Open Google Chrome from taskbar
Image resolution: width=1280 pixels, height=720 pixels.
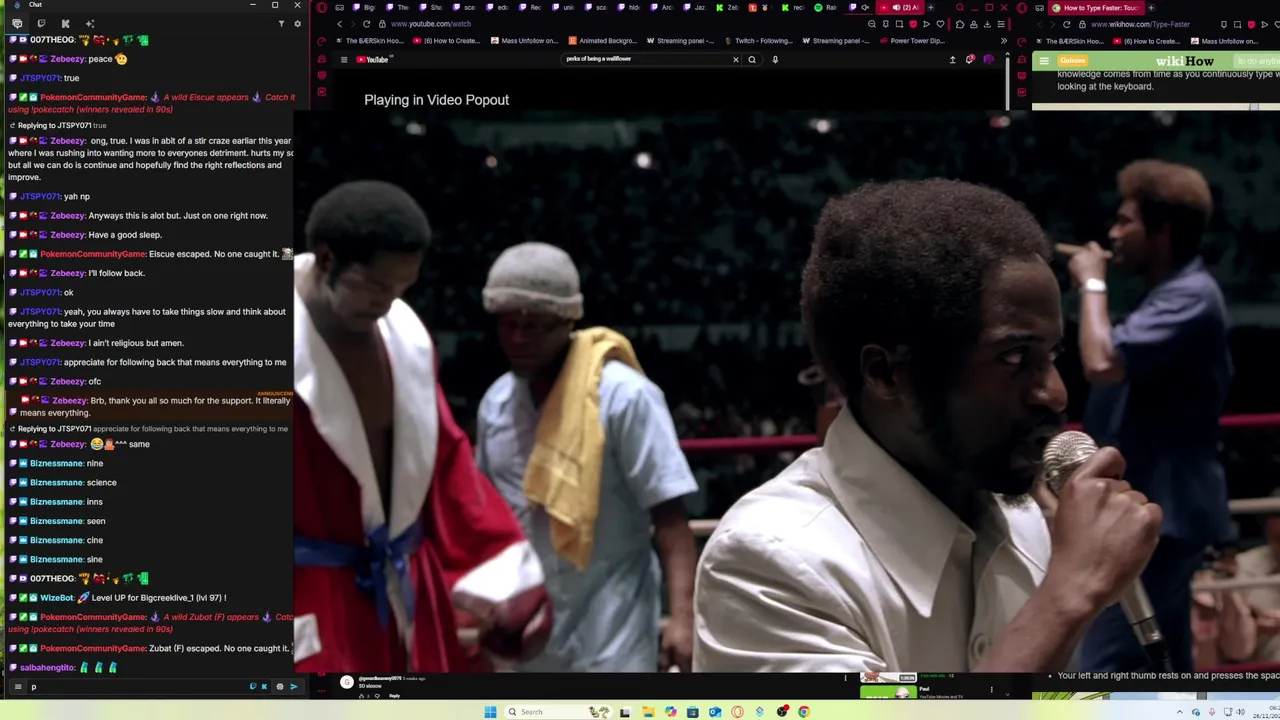(x=804, y=712)
